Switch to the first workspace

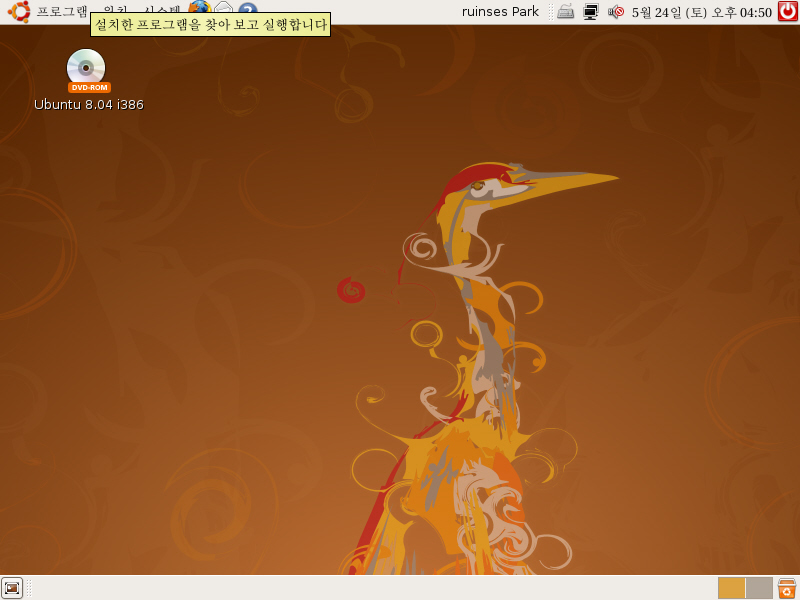(731, 588)
